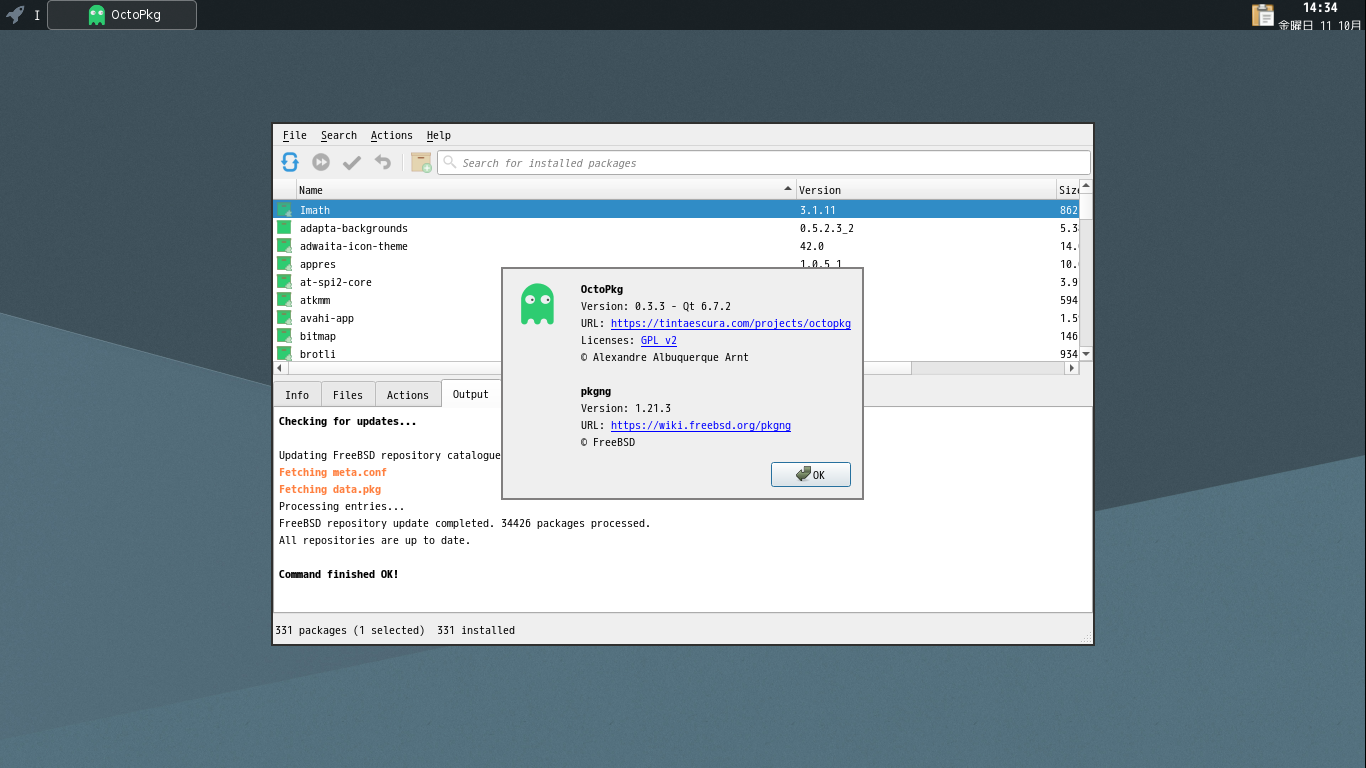Open the rocket launcher menu in panel
Image resolution: width=1366 pixels, height=768 pixels.
pyautogui.click(x=15, y=15)
